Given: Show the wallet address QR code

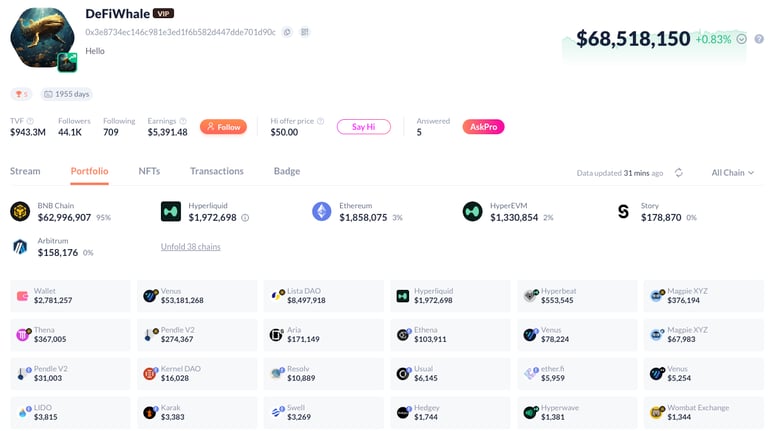Looking at the screenshot, I should (304, 32).
